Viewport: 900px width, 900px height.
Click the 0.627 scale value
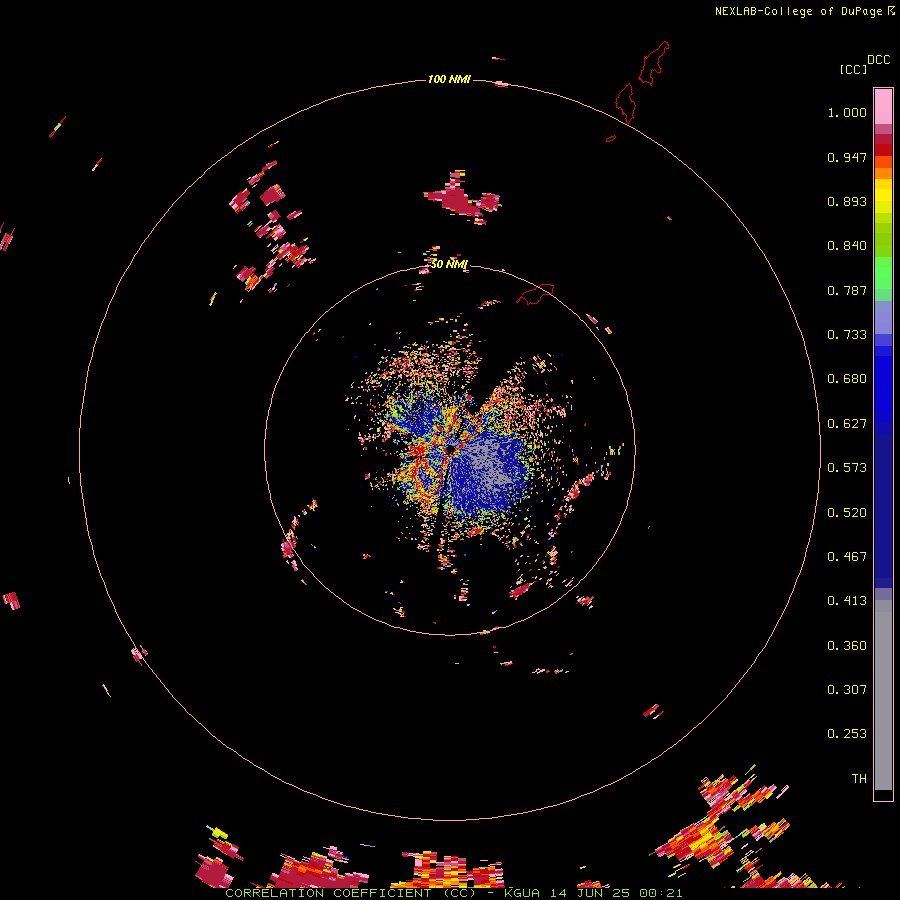pyautogui.click(x=847, y=424)
